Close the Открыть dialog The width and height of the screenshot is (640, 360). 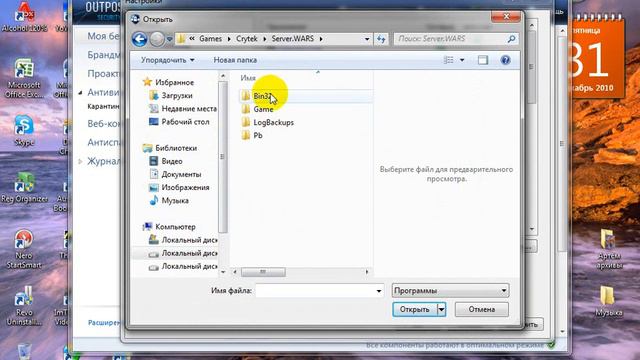[507, 17]
